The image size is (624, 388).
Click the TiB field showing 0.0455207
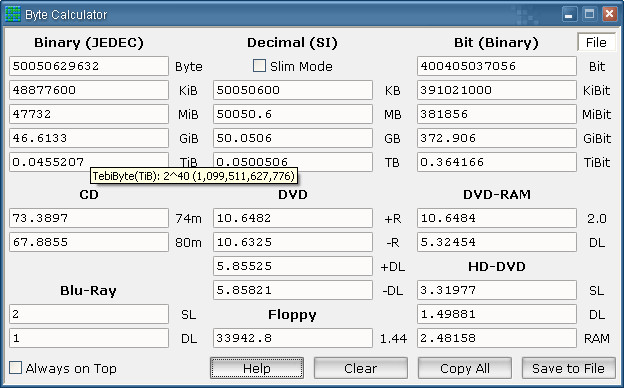(x=89, y=162)
